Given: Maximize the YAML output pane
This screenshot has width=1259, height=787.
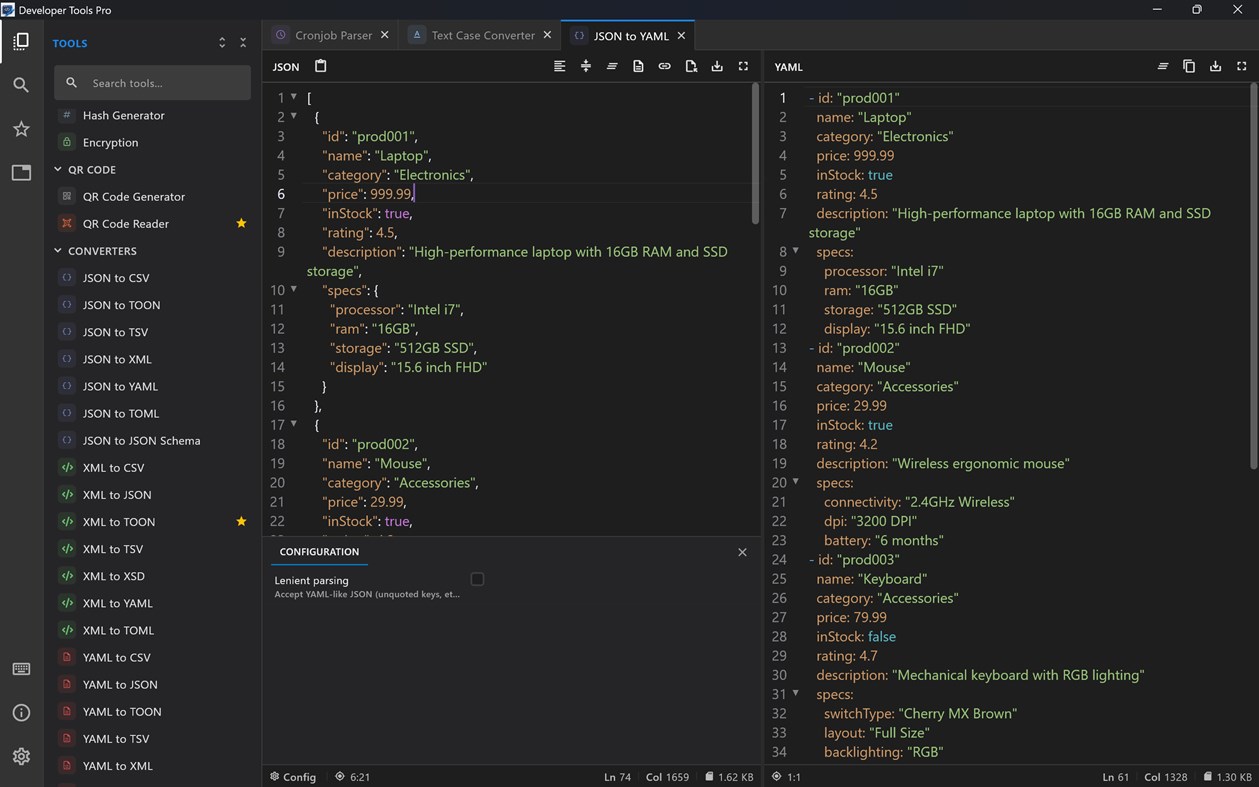Looking at the screenshot, I should tap(1241, 66).
